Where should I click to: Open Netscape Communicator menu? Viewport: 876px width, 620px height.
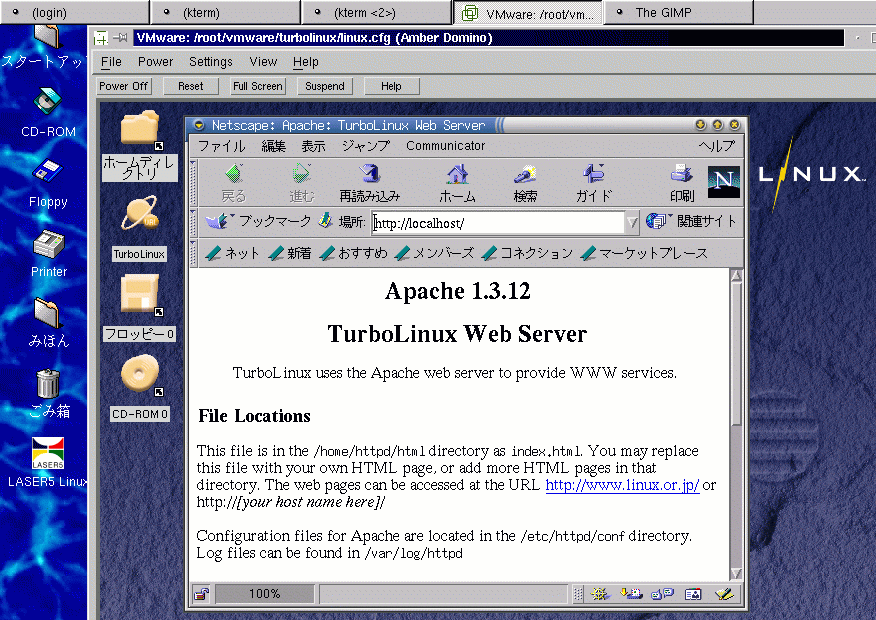[445, 146]
